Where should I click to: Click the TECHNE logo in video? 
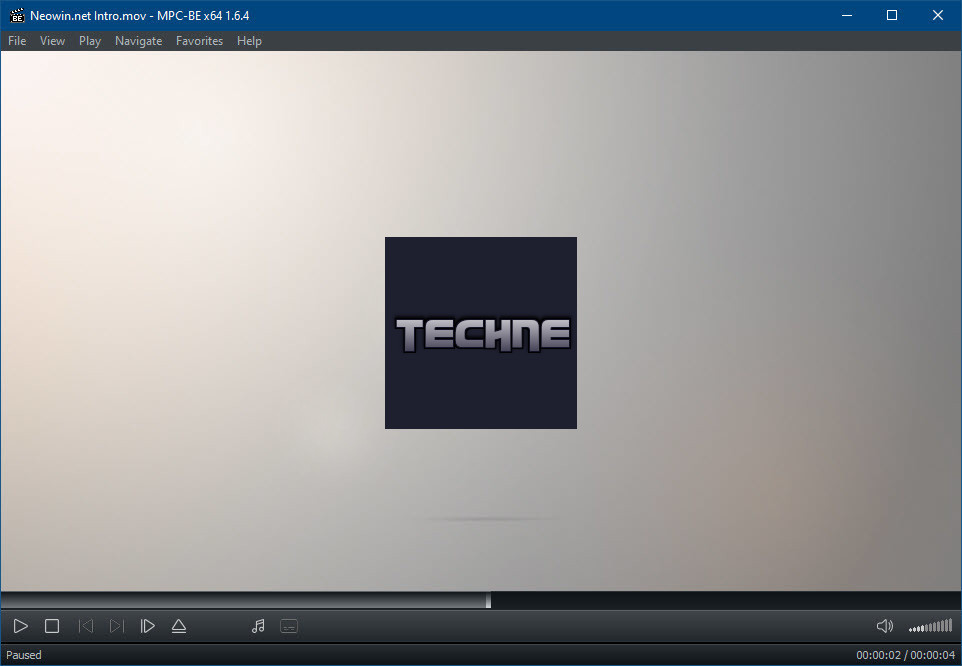[x=481, y=333]
